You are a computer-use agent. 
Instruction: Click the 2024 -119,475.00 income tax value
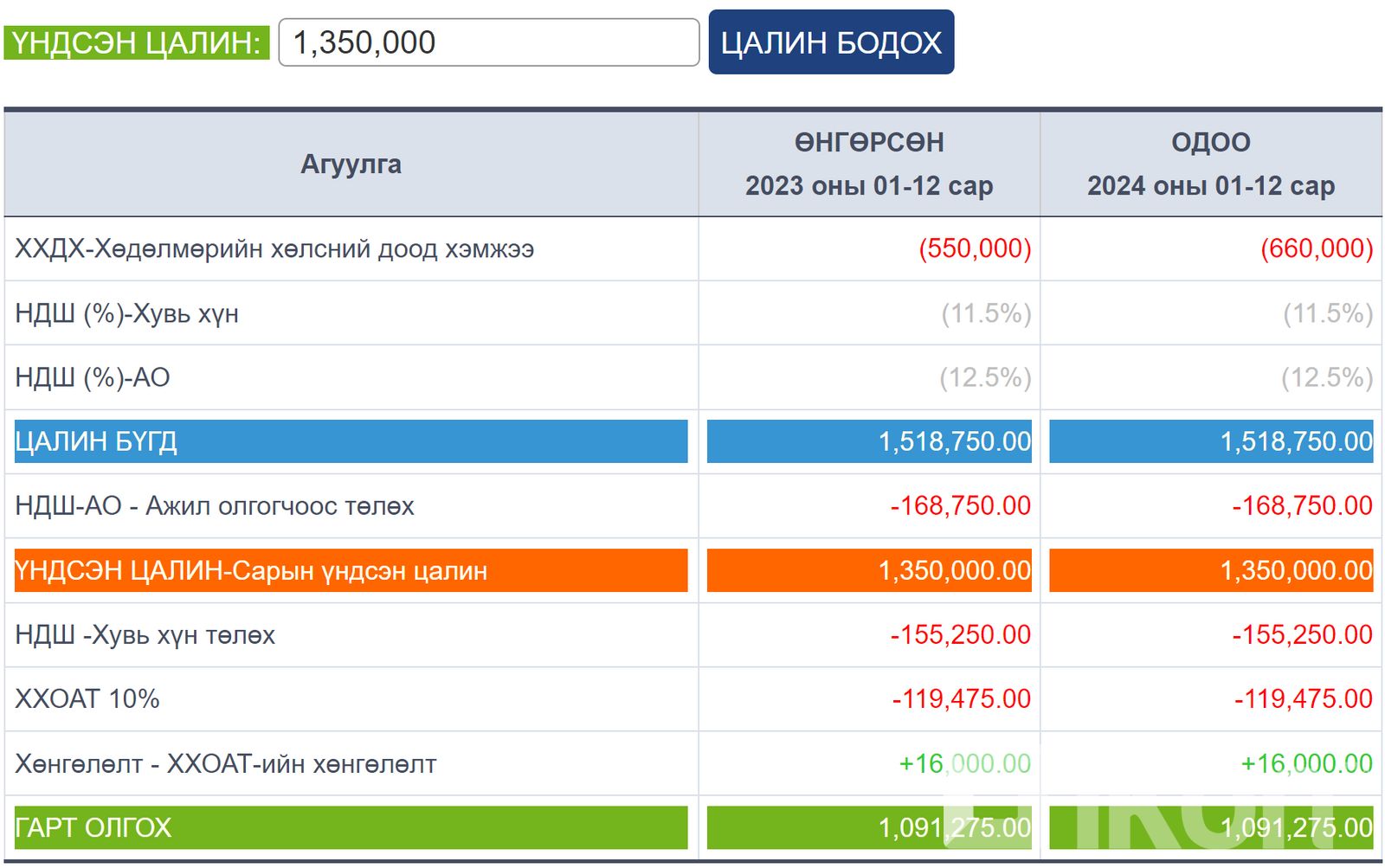tap(1304, 698)
